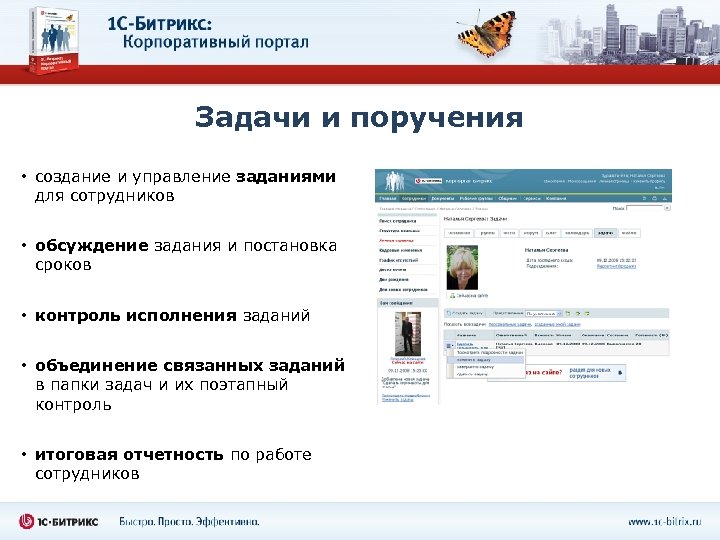Open the row actions menu icon for the task
720x540 pixels.
(450, 346)
